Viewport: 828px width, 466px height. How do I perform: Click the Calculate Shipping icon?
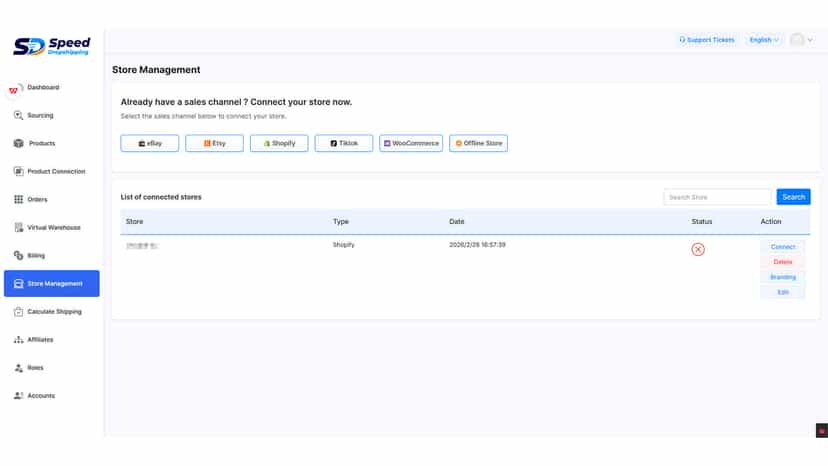point(18,311)
